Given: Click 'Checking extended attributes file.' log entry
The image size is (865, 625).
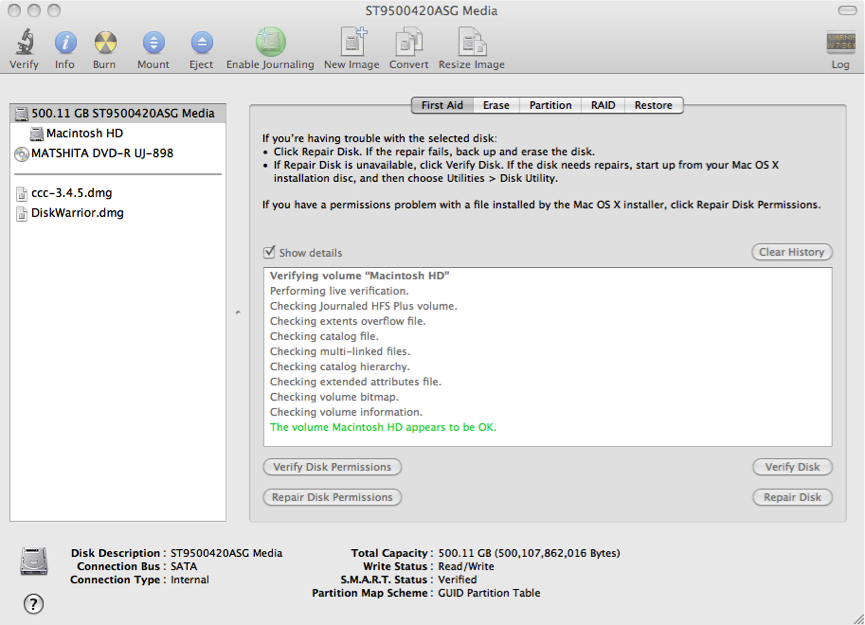Looking at the screenshot, I should coord(355,382).
